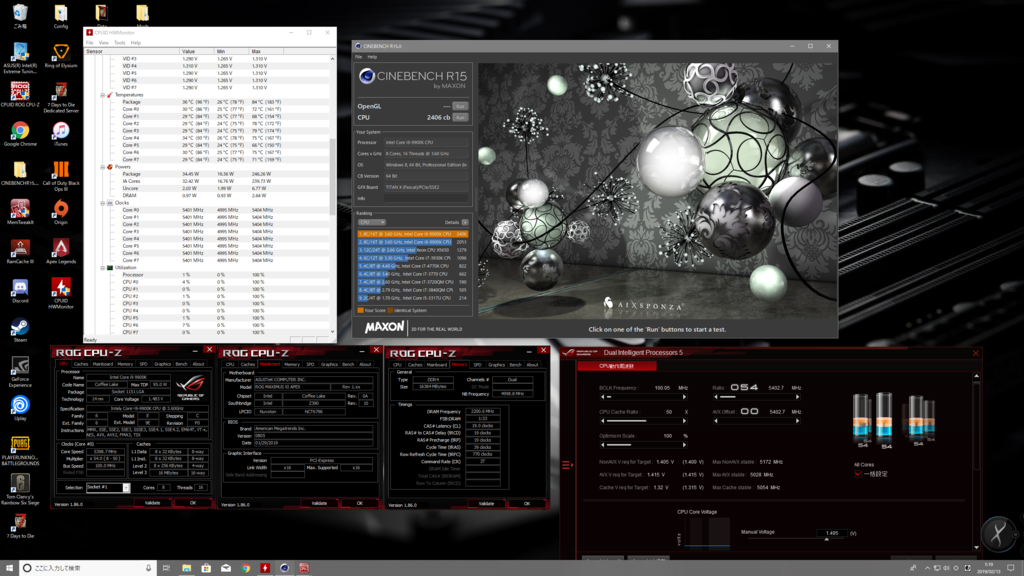The image size is (1024, 576).
Task: Click the Manual Voltage slider handle
Action: [x=826, y=539]
